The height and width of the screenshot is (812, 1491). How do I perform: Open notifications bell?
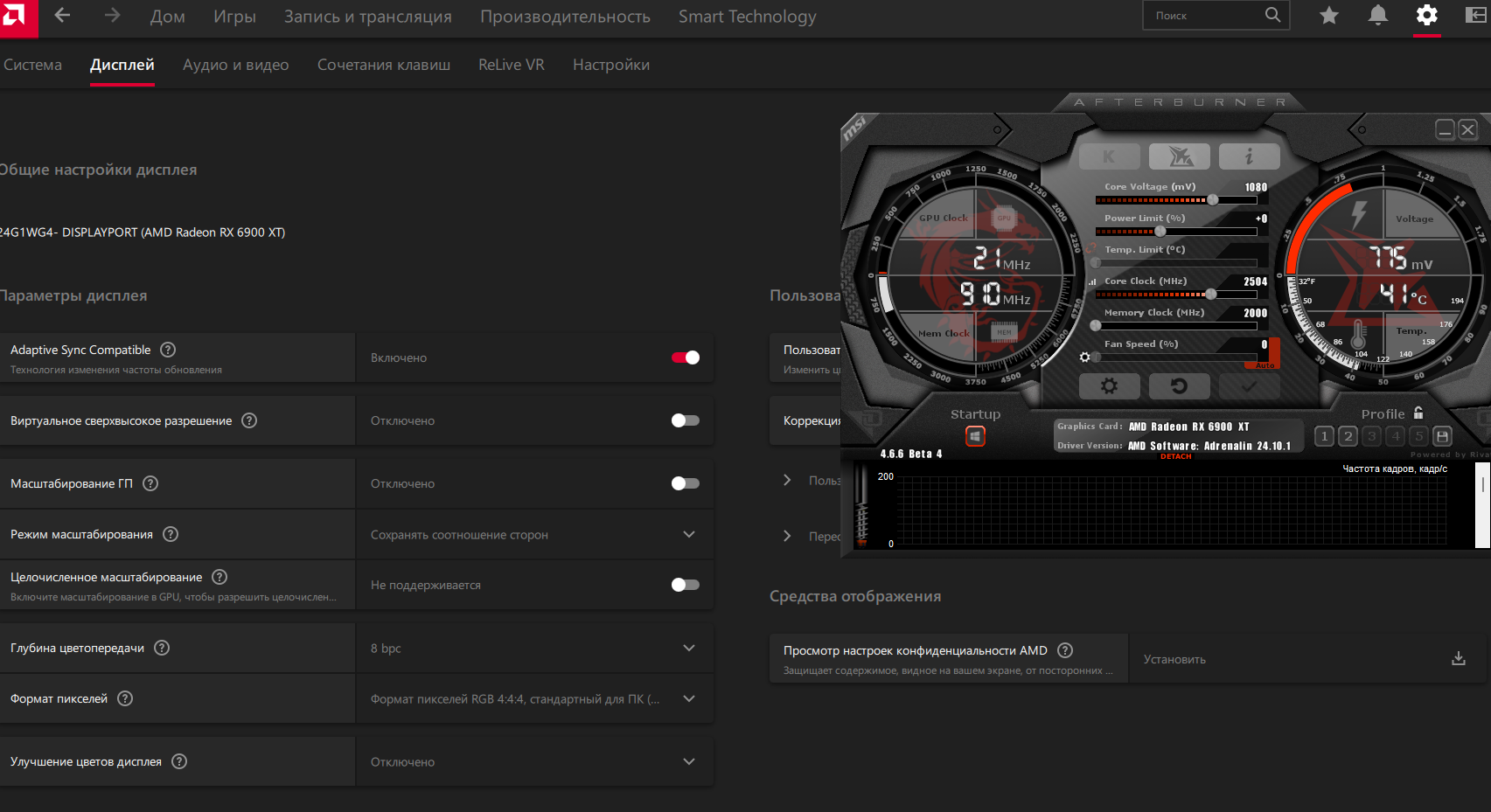[x=1378, y=15]
